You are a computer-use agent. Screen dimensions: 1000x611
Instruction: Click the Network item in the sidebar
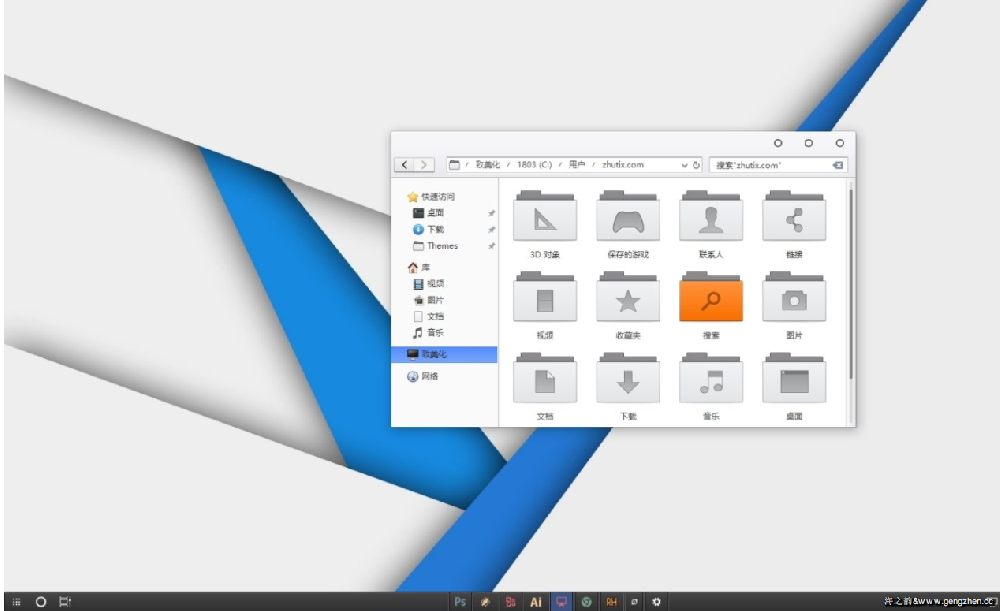pyautogui.click(x=428, y=377)
